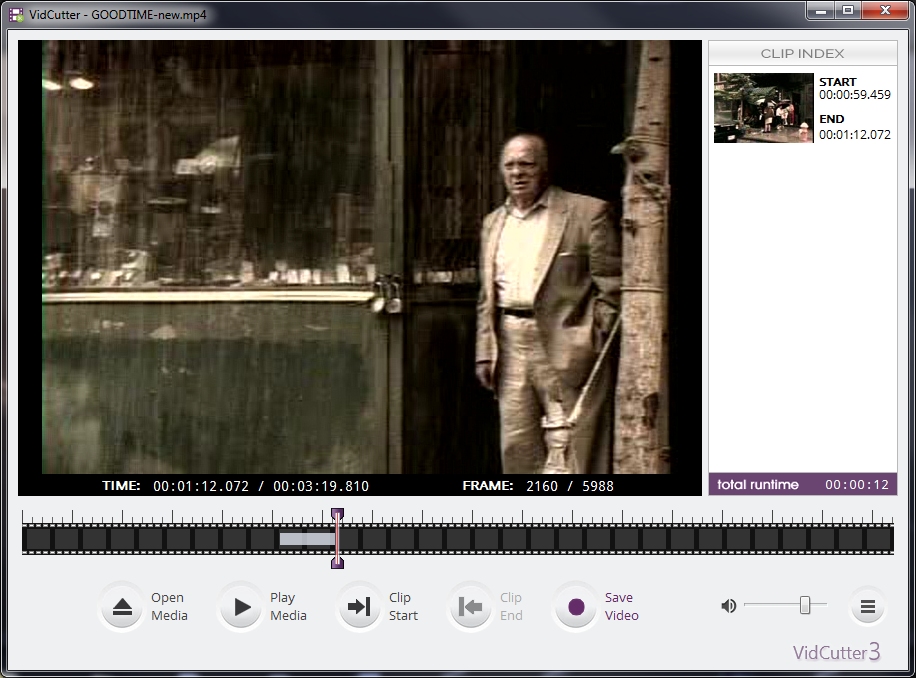The width and height of the screenshot is (916, 678).
Task: Click the TIME 00:01:12.072 readout
Action: (176, 486)
